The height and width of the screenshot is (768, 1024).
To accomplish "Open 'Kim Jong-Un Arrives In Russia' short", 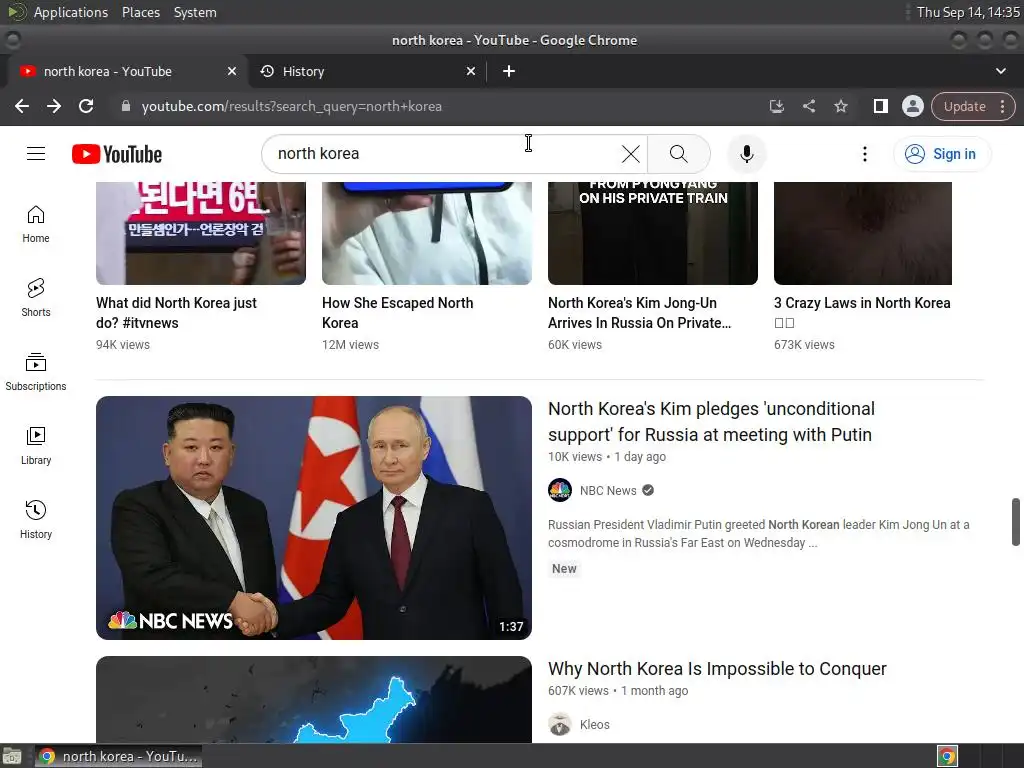I will (x=639, y=313).
